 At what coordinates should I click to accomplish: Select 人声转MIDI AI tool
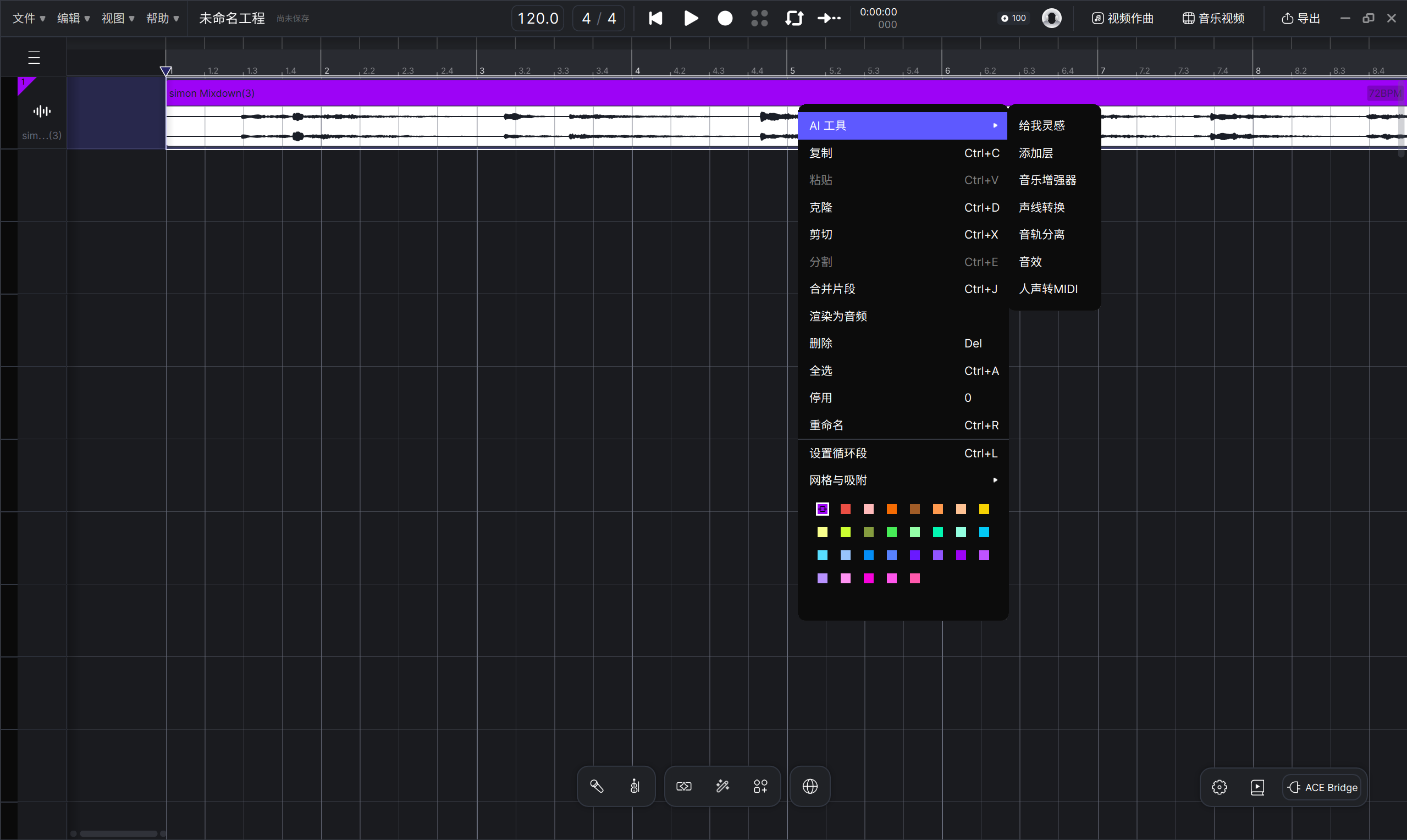pyautogui.click(x=1055, y=289)
